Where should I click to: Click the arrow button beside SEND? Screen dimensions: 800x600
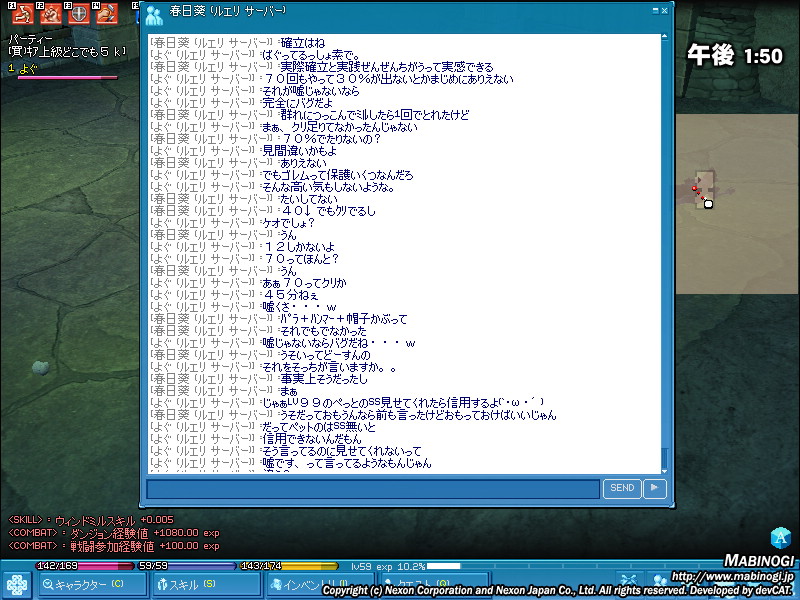655,488
